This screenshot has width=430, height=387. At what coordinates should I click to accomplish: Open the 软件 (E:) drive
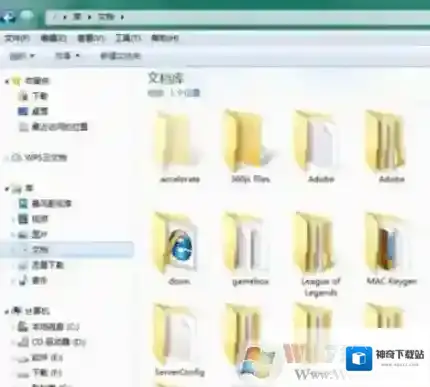pyautogui.click(x=47, y=358)
